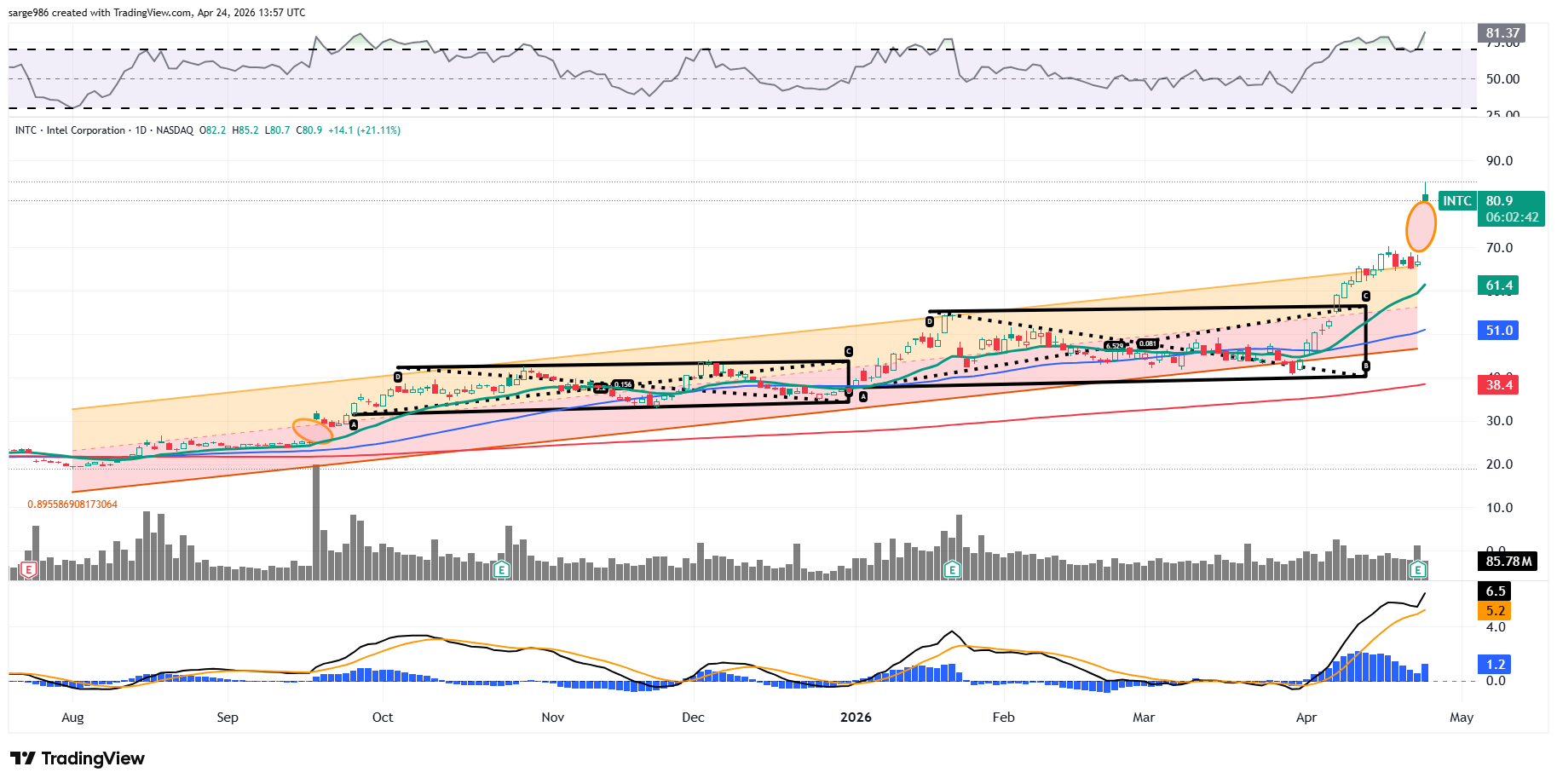Select the orange ellipse above the April candles
The width and height of the screenshot is (1557, 784).
(1421, 227)
